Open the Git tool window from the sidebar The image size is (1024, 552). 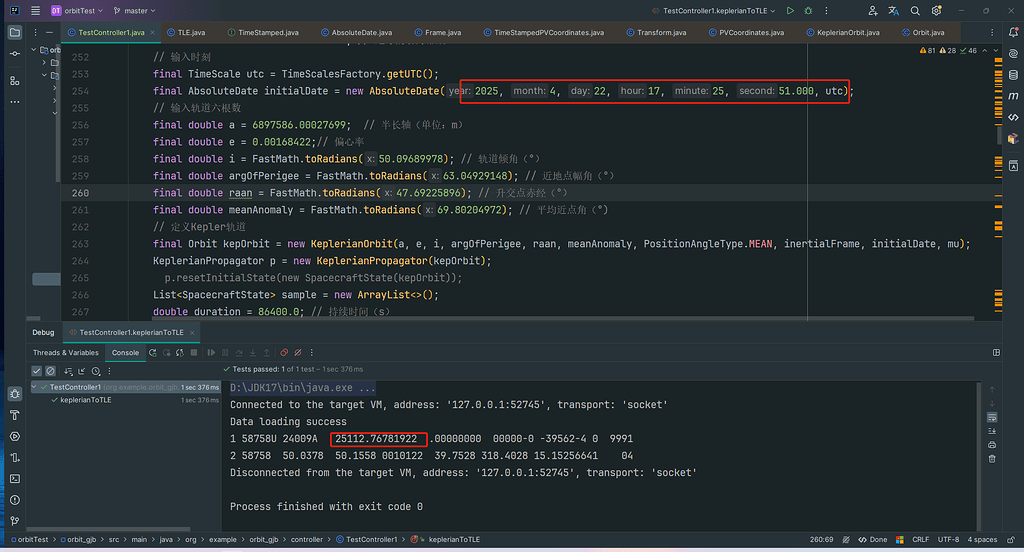pyautogui.click(x=14, y=522)
